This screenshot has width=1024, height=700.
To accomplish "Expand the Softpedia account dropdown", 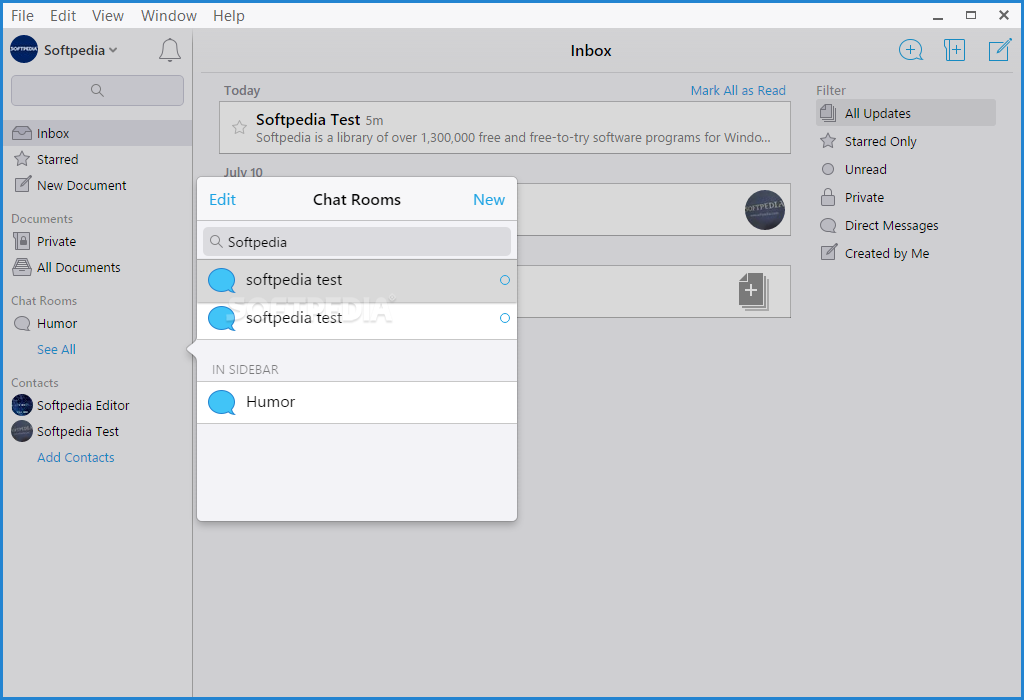I will pos(114,50).
